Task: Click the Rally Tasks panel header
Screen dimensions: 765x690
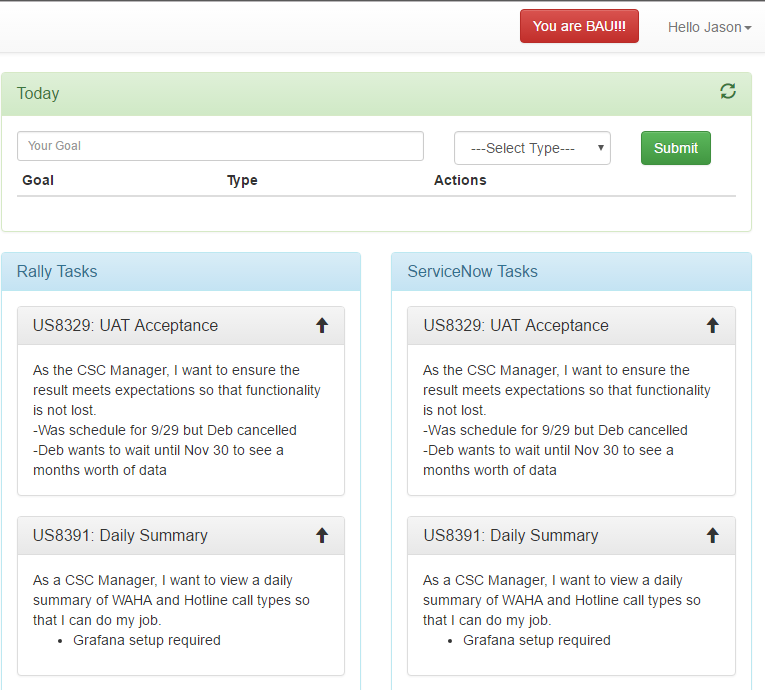Action: [57, 271]
